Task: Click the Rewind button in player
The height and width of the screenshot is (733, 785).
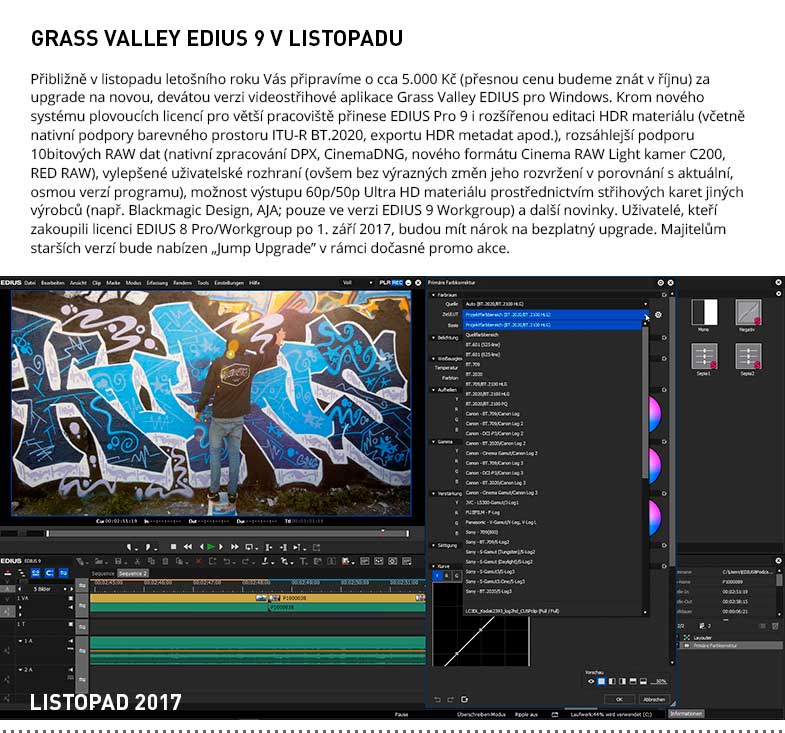Action: click(x=188, y=547)
